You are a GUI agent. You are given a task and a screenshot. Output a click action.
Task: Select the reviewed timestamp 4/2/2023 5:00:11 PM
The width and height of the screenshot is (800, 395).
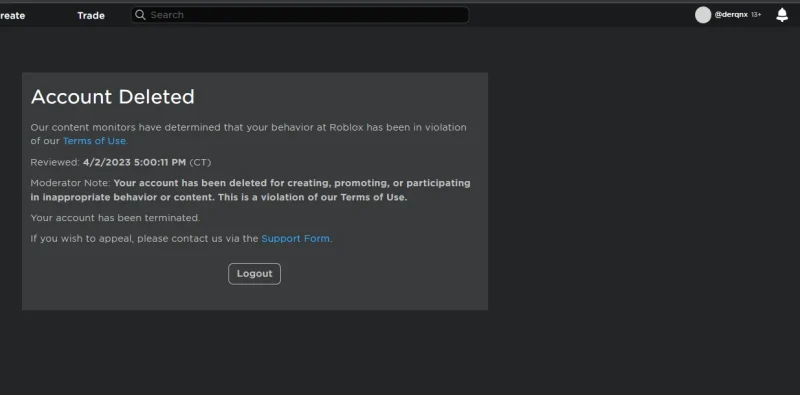[x=134, y=162]
